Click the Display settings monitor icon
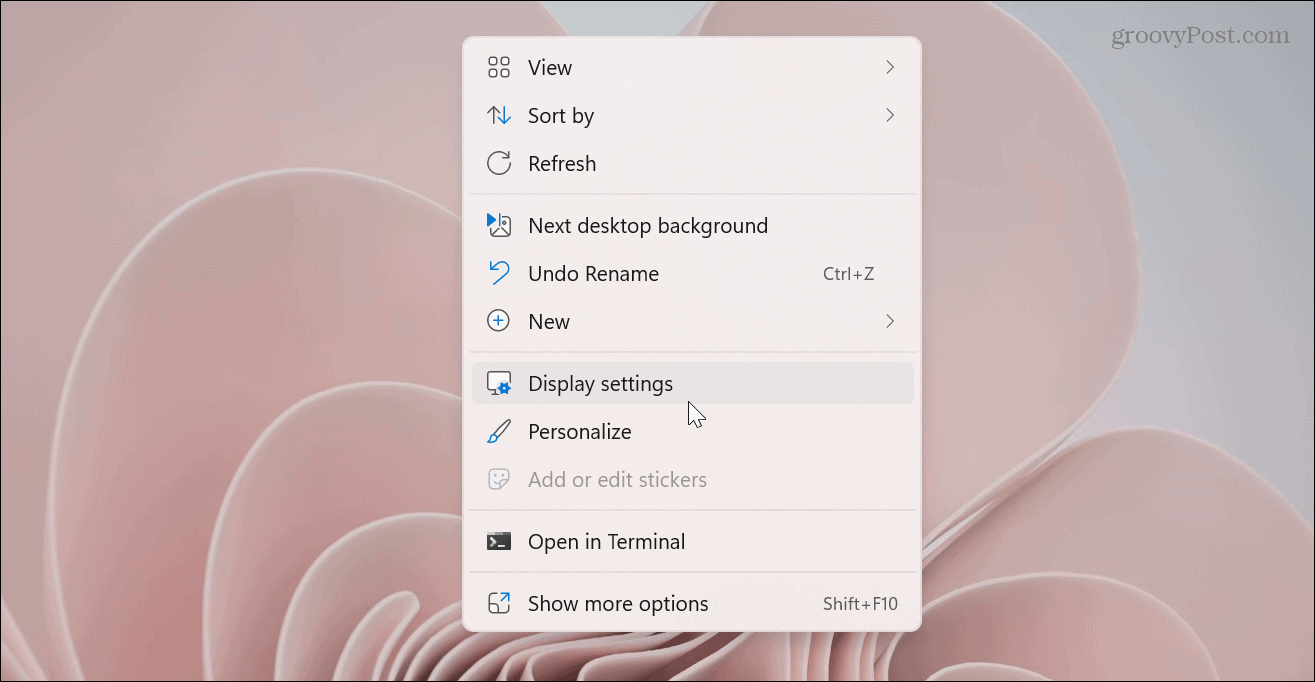Viewport: 1315px width, 682px height. click(x=500, y=383)
